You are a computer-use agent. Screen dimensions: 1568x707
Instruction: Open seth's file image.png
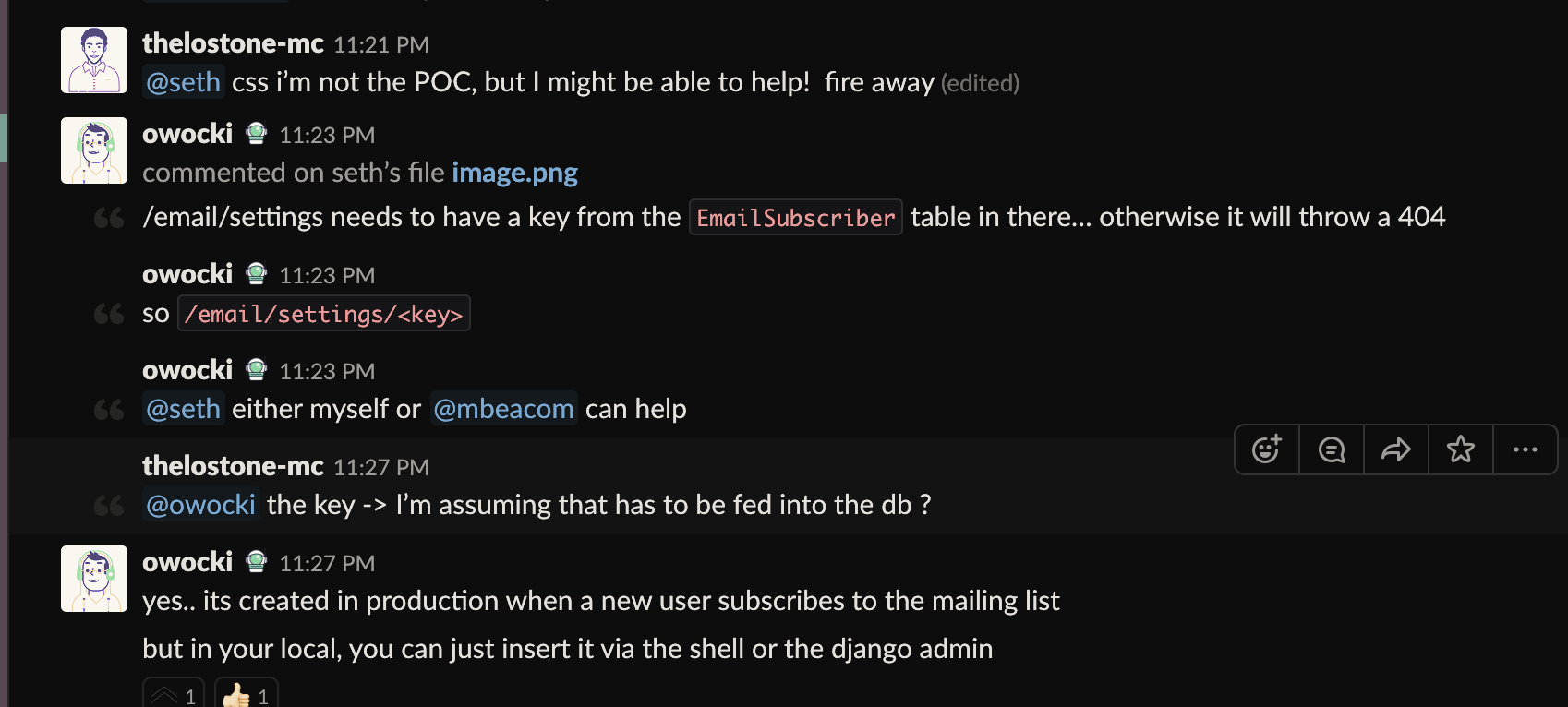pyautogui.click(x=514, y=172)
